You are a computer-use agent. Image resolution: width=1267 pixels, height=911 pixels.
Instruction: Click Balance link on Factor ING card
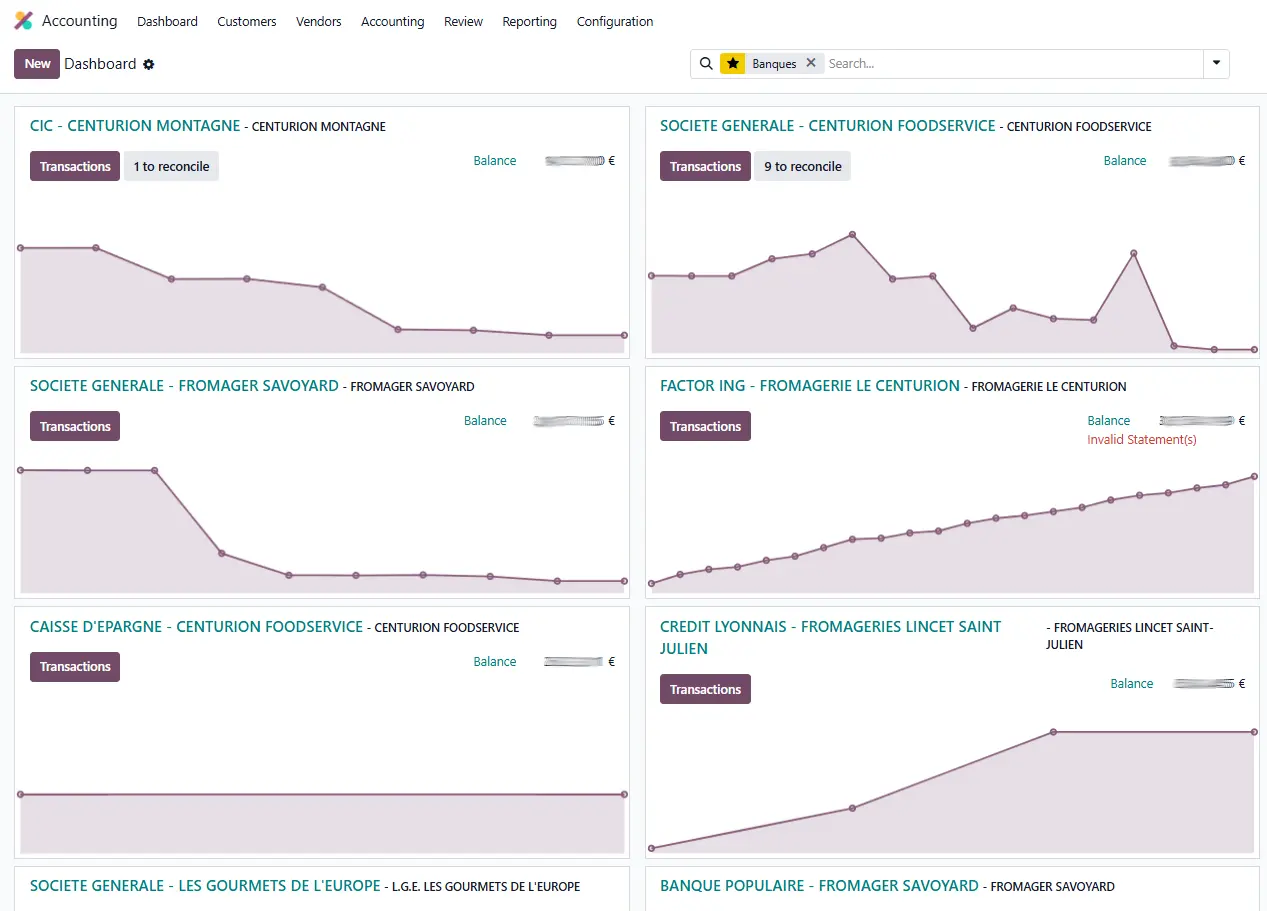tap(1109, 421)
